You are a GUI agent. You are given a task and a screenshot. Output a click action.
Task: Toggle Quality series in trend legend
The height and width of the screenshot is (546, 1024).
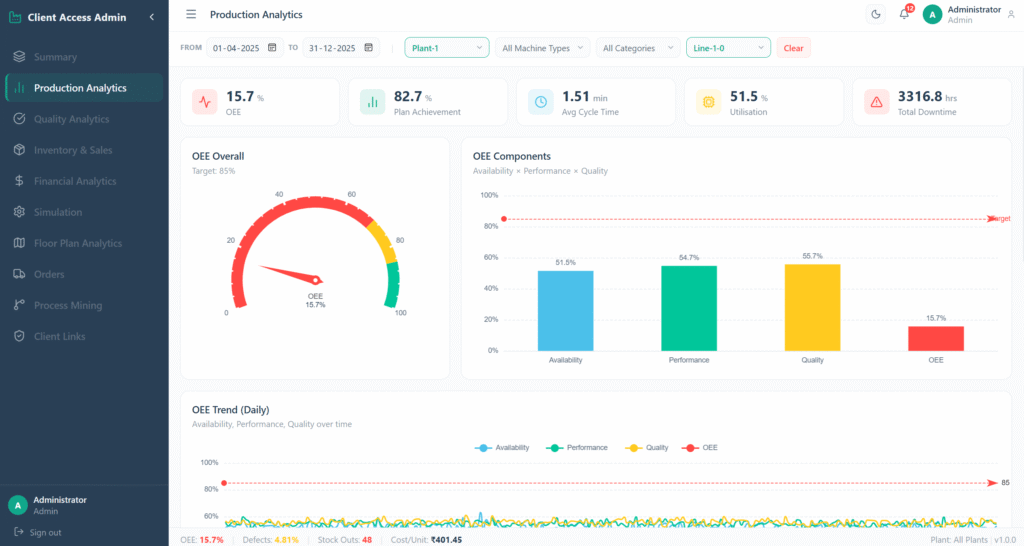(647, 447)
